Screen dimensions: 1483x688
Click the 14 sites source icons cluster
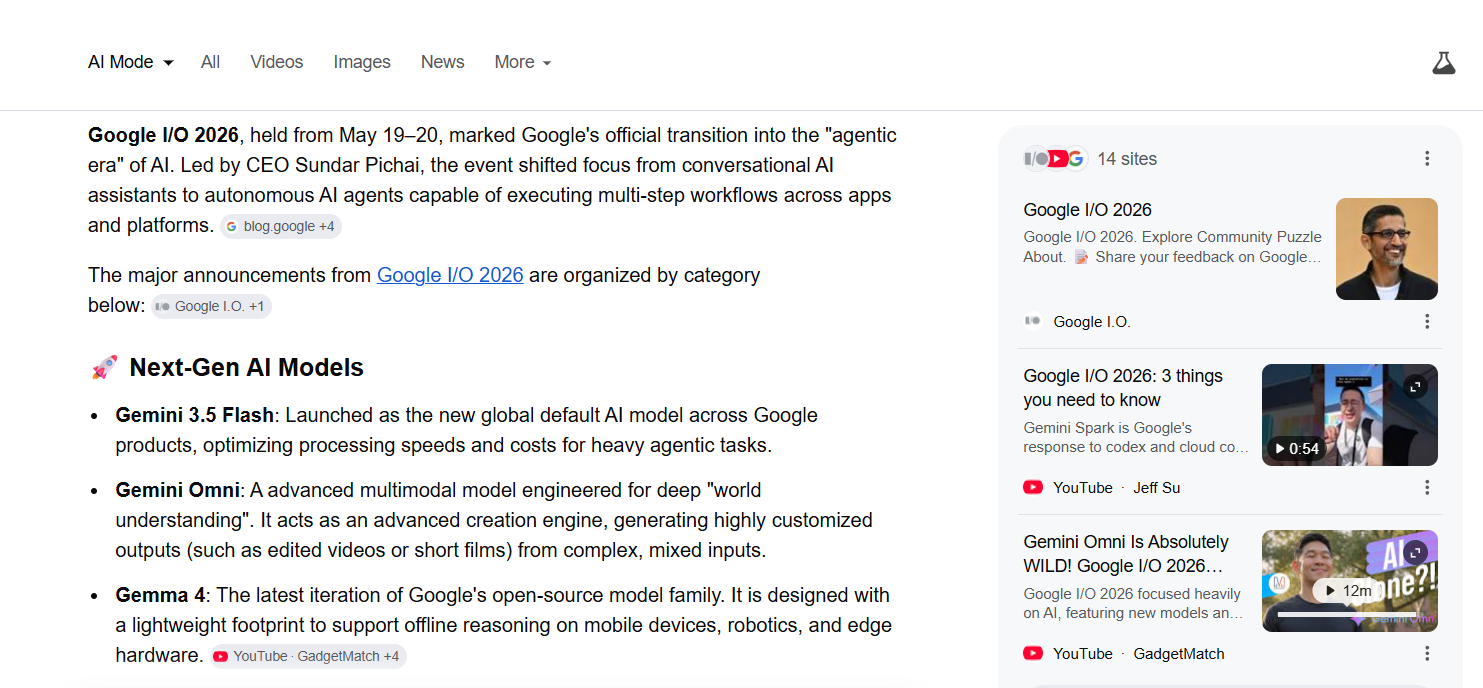[1054, 159]
